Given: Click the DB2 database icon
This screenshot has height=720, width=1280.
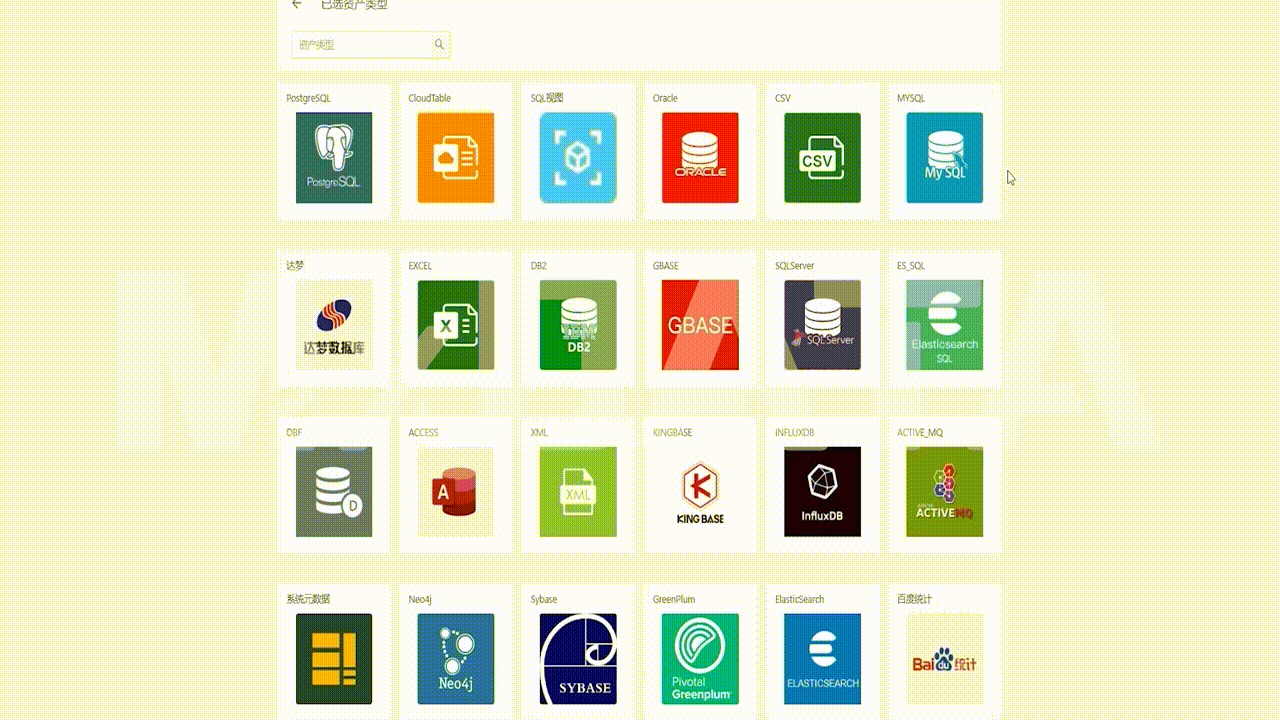Looking at the screenshot, I should [578, 325].
